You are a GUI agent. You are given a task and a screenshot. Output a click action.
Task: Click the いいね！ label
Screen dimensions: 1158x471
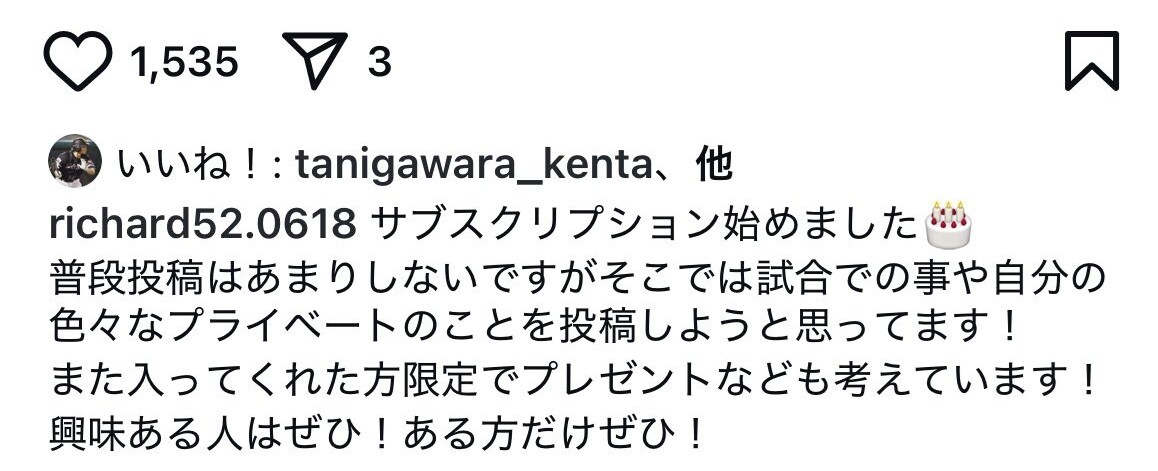189,165
